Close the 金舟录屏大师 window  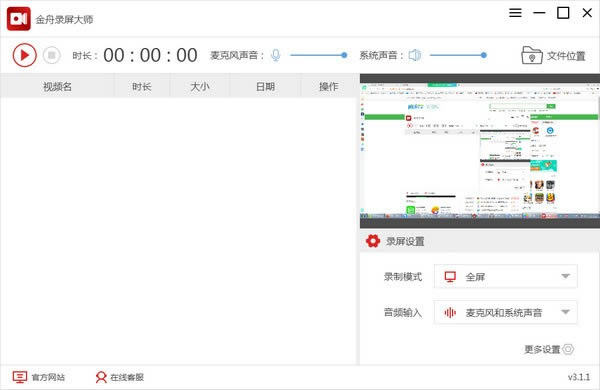(587, 13)
